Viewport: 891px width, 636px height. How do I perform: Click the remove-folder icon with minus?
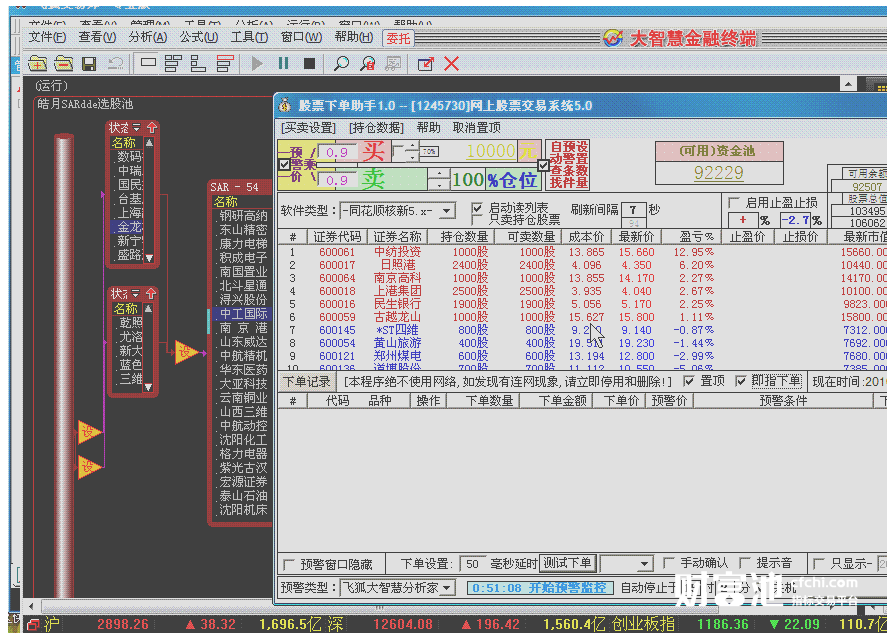[63, 64]
